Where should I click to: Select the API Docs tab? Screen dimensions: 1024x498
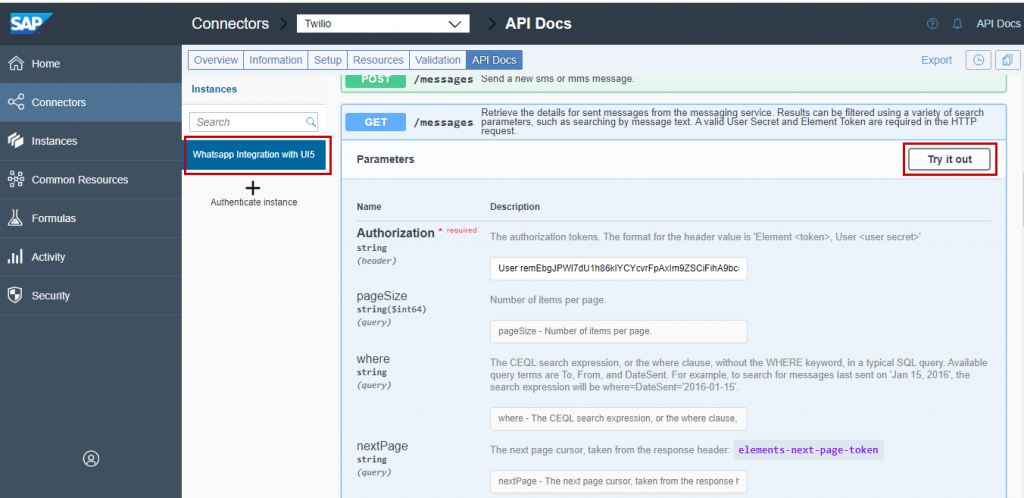tap(494, 60)
